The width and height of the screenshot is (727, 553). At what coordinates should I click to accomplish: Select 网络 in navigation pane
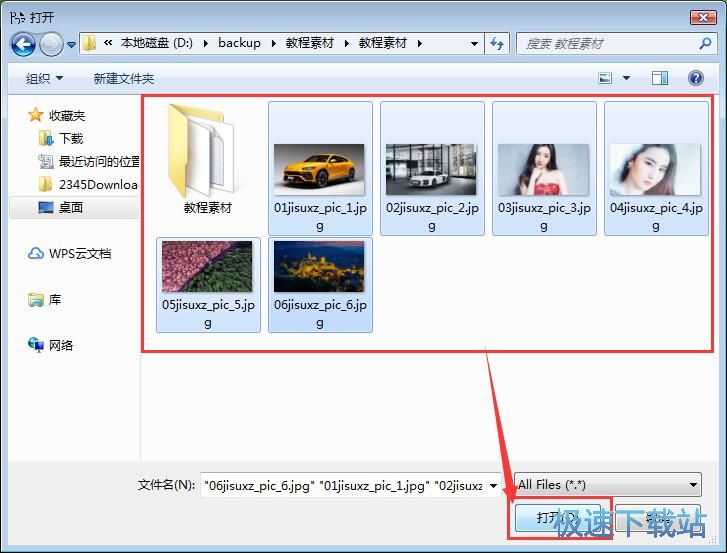[x=61, y=345]
